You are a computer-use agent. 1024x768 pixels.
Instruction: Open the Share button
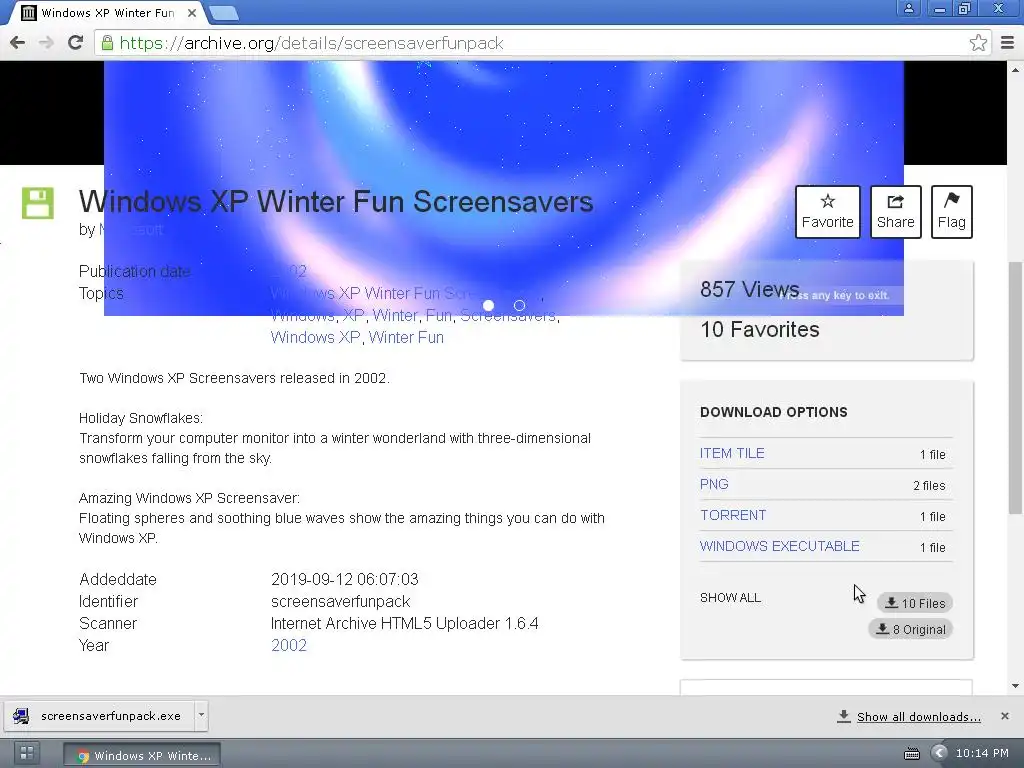pyautogui.click(x=895, y=212)
